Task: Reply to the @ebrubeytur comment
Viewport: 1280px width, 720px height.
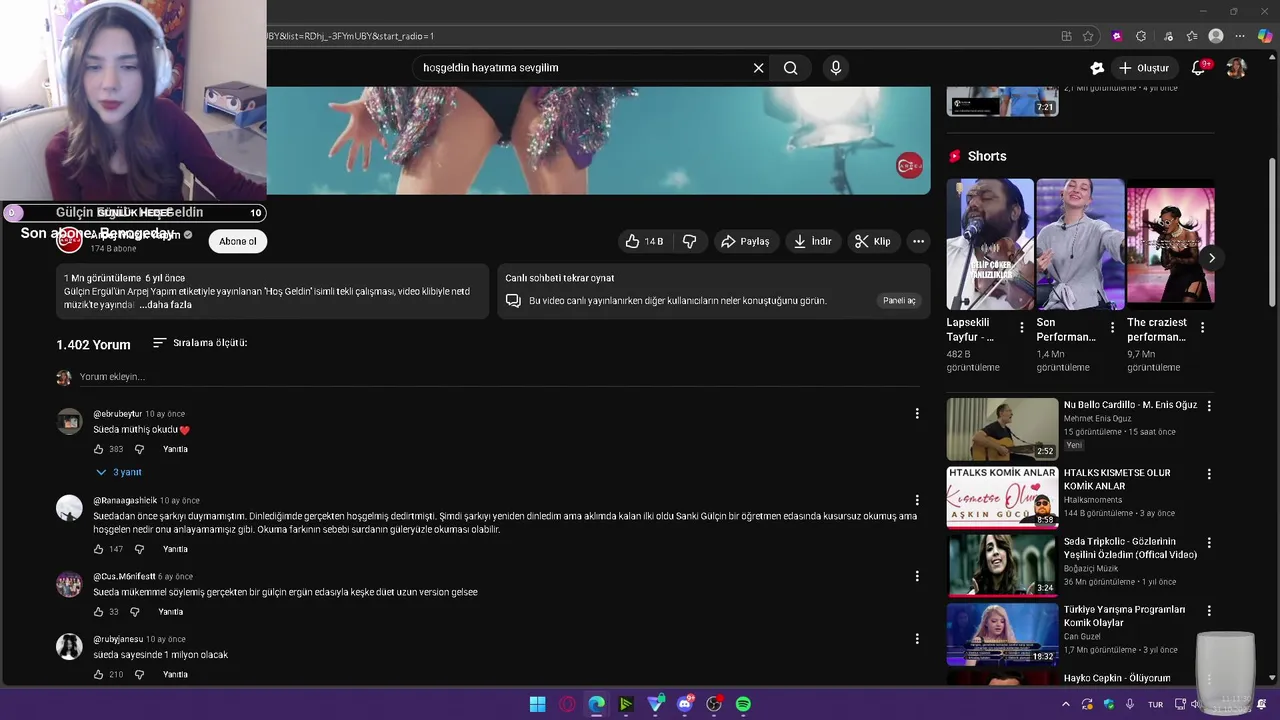Action: tap(175, 449)
